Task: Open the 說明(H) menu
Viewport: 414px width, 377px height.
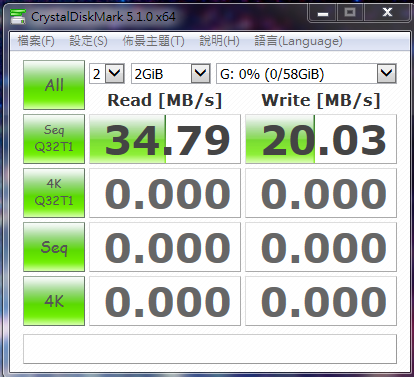Action: [x=219, y=41]
